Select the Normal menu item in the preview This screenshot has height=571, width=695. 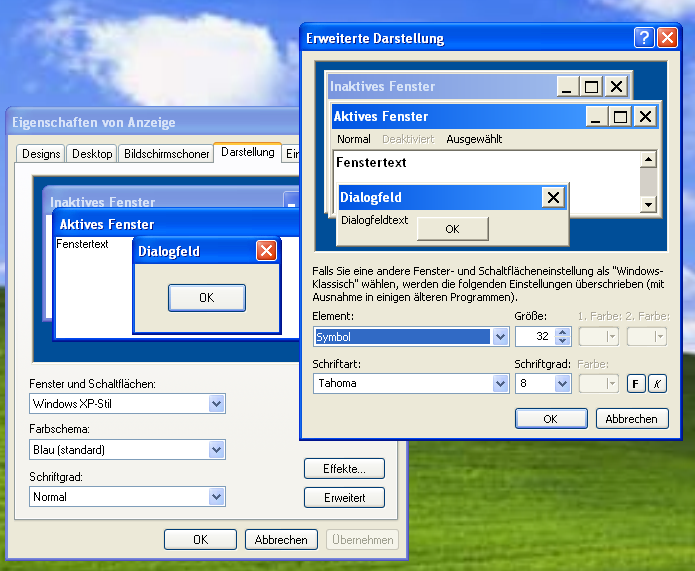(x=354, y=139)
